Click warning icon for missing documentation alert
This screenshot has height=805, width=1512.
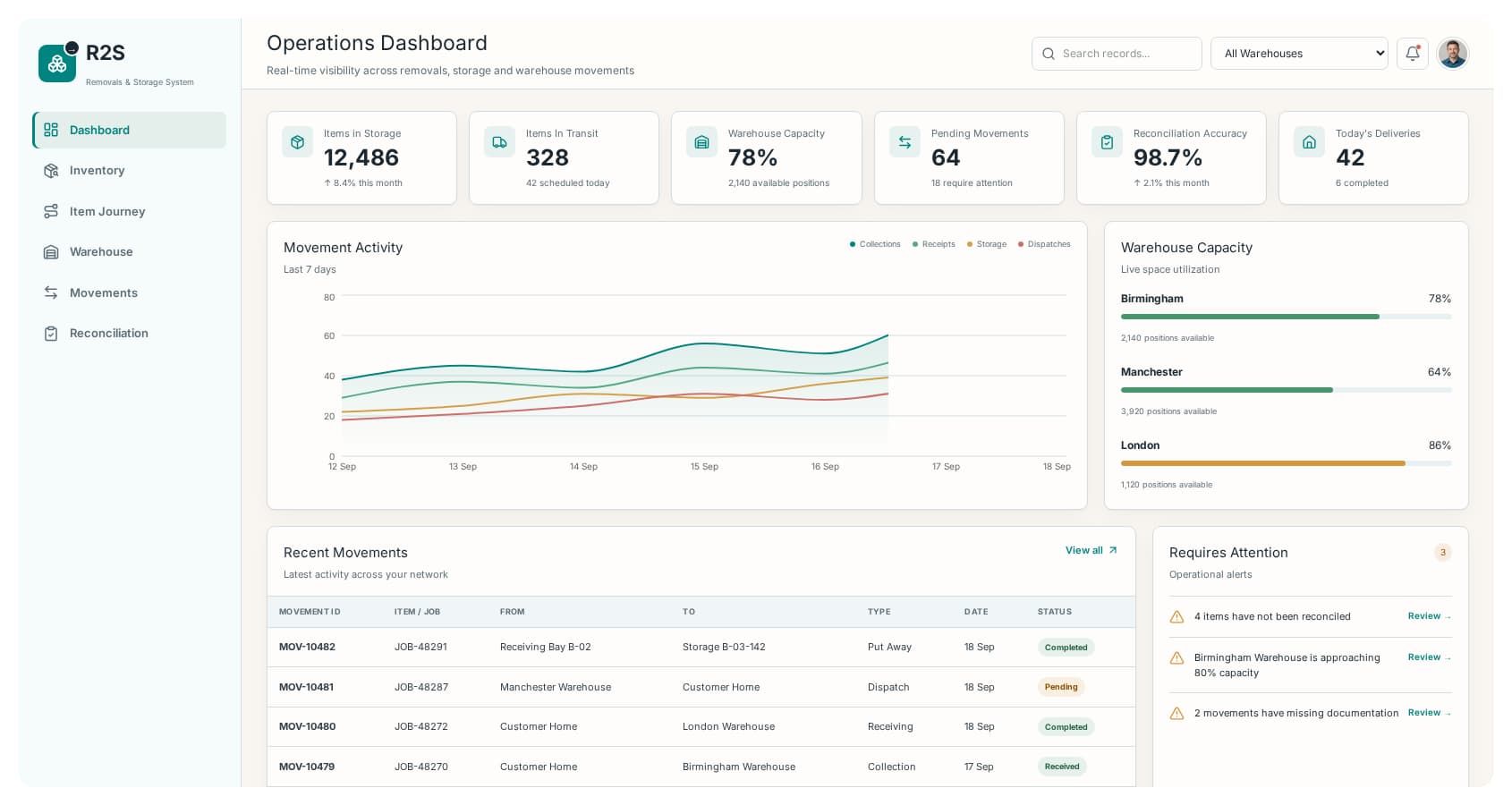click(1177, 714)
